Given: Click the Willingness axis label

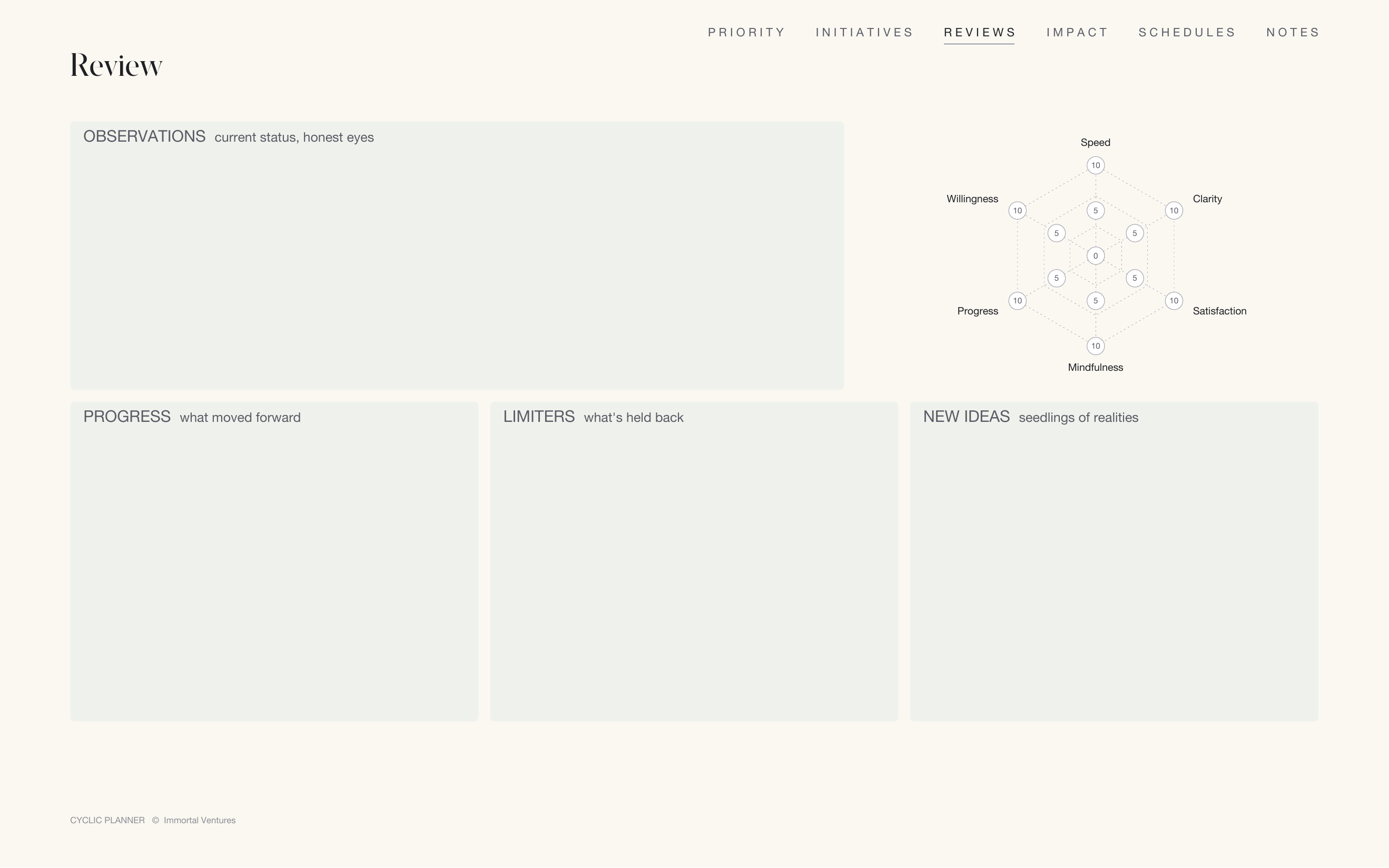Looking at the screenshot, I should 972,199.
